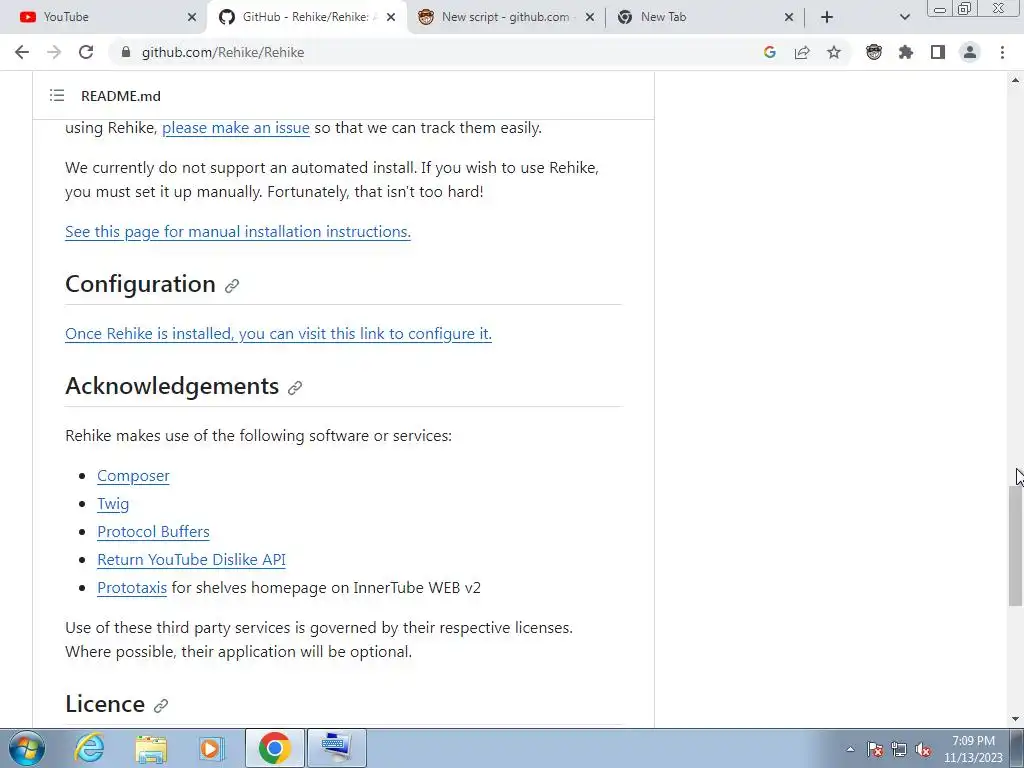Close the YouTube tab
The height and width of the screenshot is (768, 1024).
191,17
